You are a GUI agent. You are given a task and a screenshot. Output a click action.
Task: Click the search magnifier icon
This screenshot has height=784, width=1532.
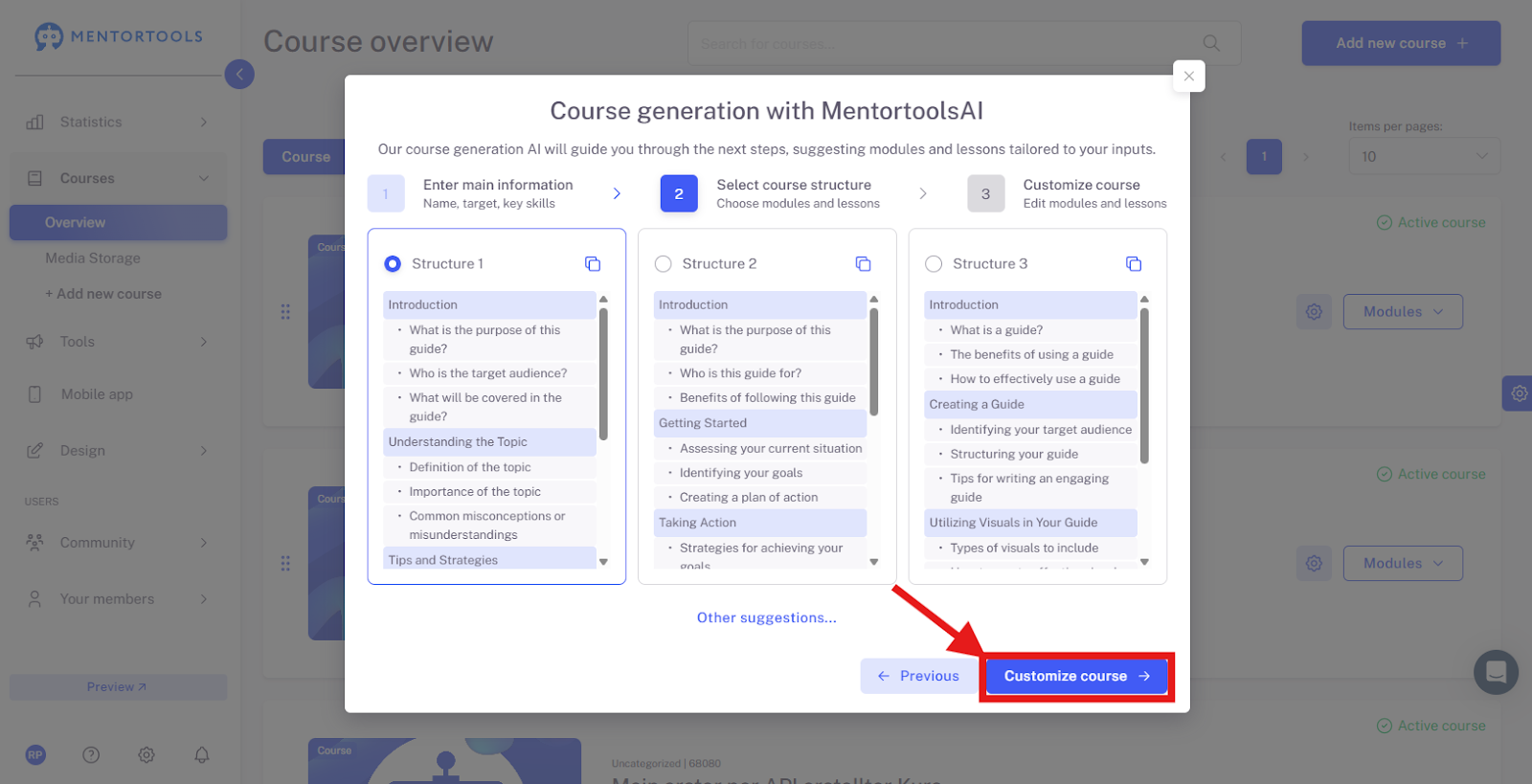[1211, 43]
